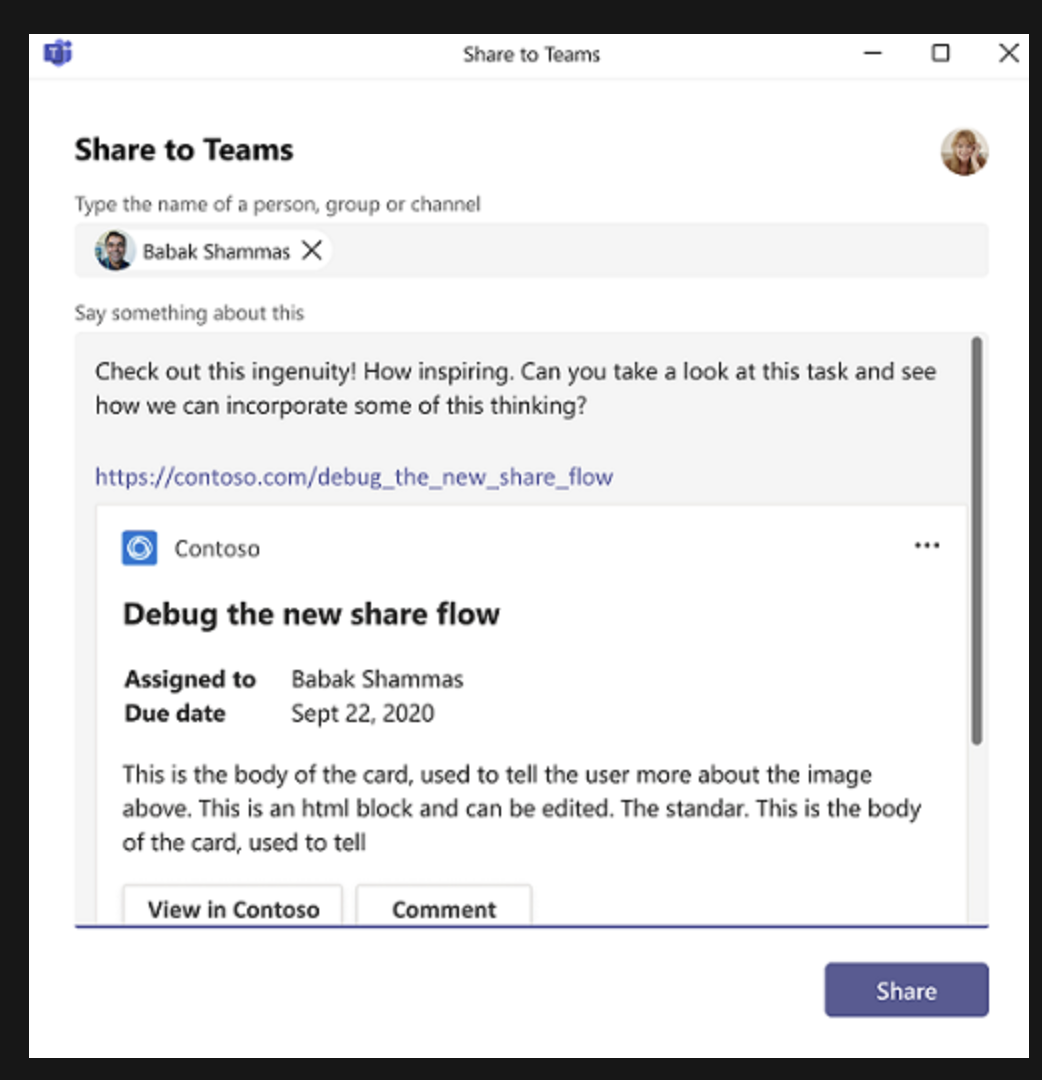Click the 'Contoso' app name in card header

click(x=217, y=549)
